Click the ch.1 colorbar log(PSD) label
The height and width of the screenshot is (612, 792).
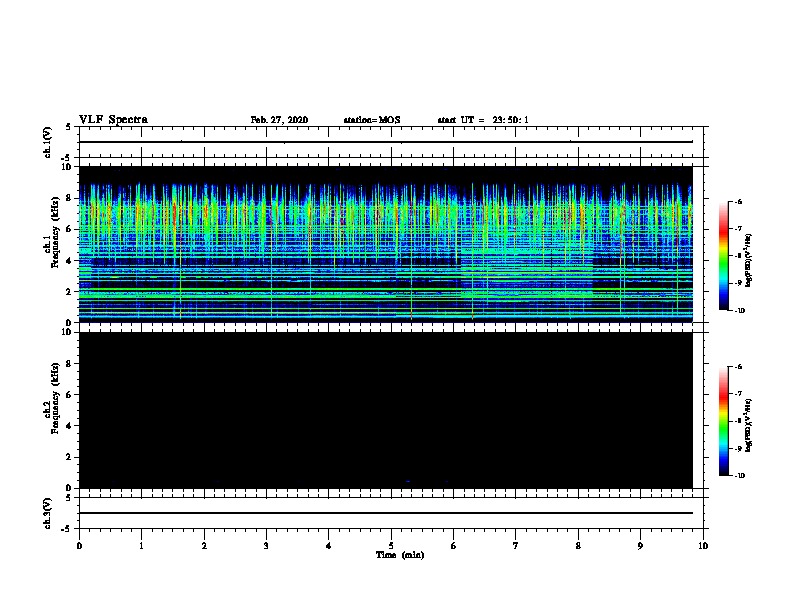coord(749,260)
